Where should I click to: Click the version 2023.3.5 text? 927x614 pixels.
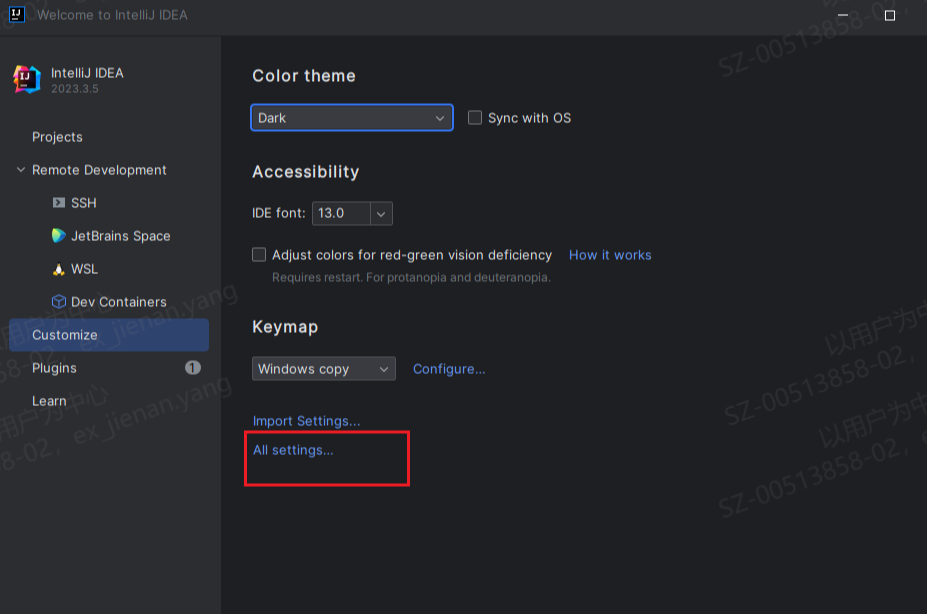pos(74,89)
